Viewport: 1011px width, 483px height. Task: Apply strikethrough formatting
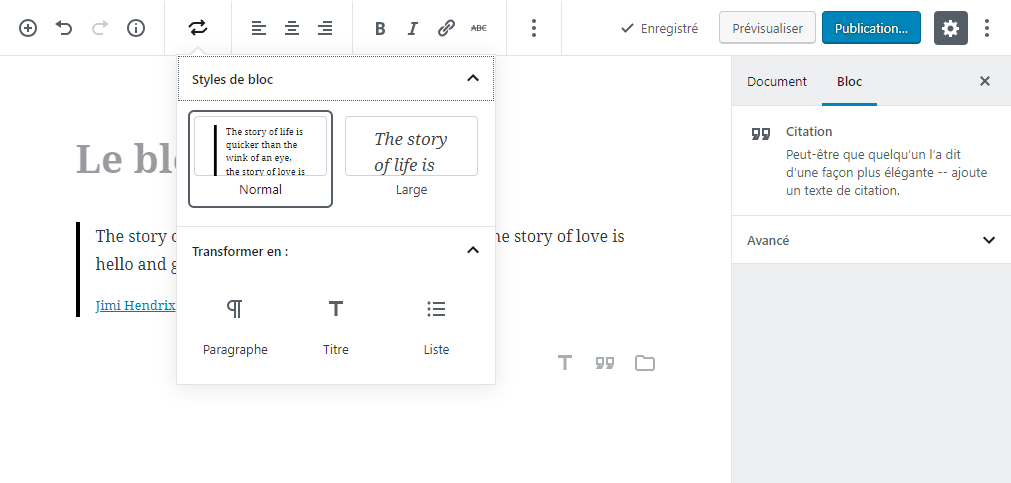(x=478, y=28)
